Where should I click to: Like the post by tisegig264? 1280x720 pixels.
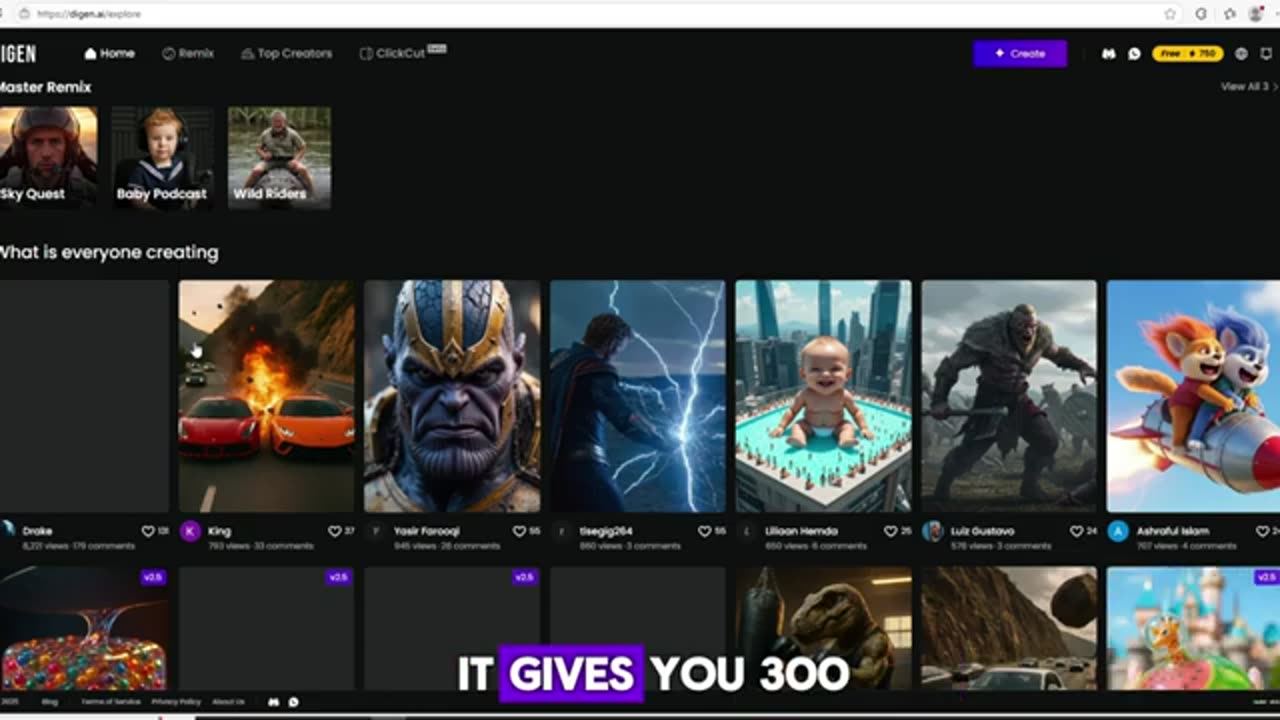coord(705,531)
